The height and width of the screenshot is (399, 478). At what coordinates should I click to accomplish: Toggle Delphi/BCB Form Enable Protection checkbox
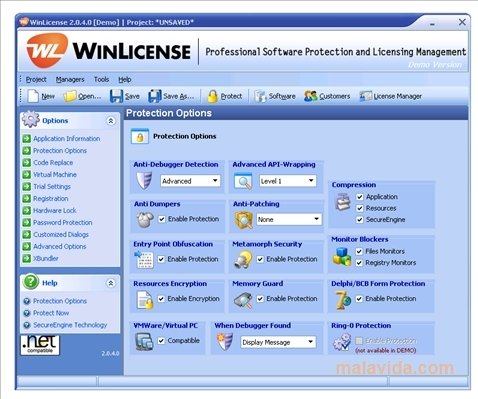[359, 299]
